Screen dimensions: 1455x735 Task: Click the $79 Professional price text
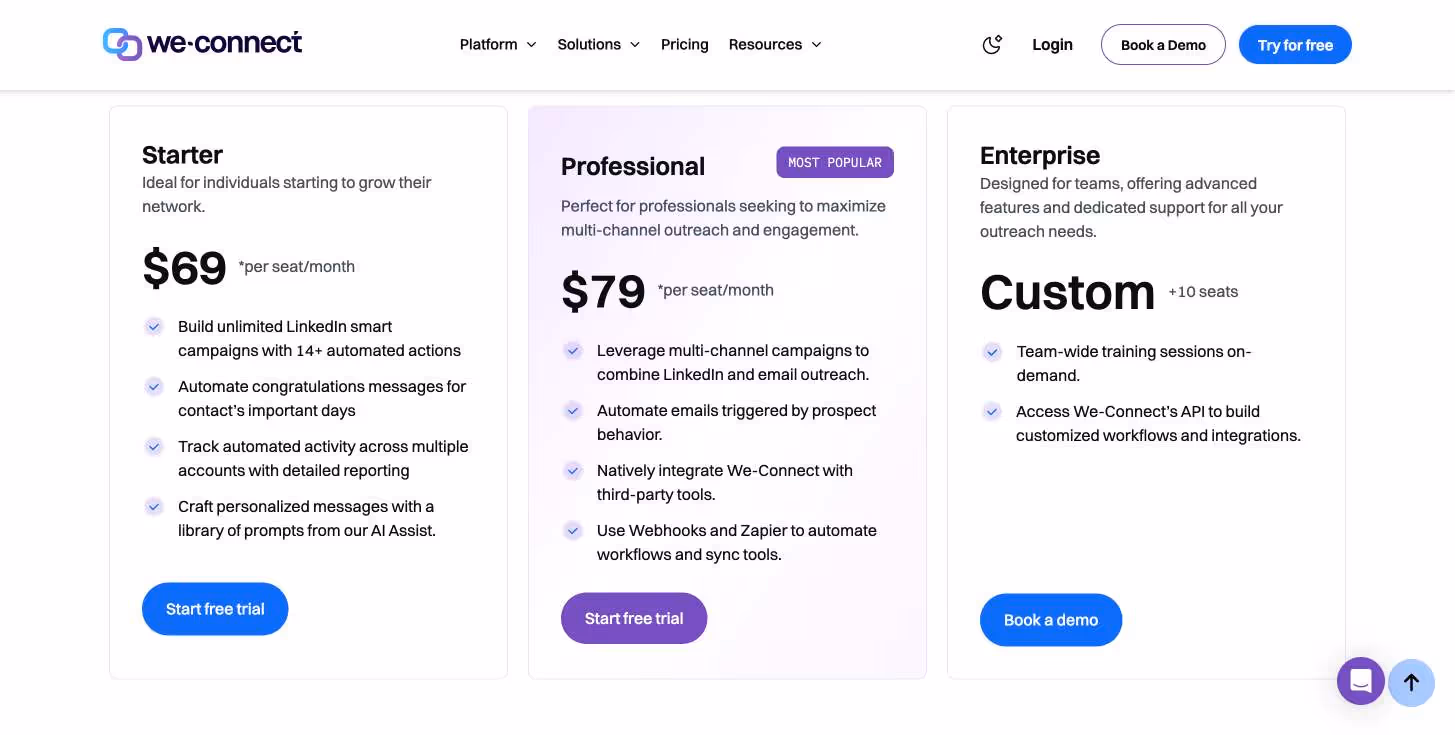click(602, 290)
